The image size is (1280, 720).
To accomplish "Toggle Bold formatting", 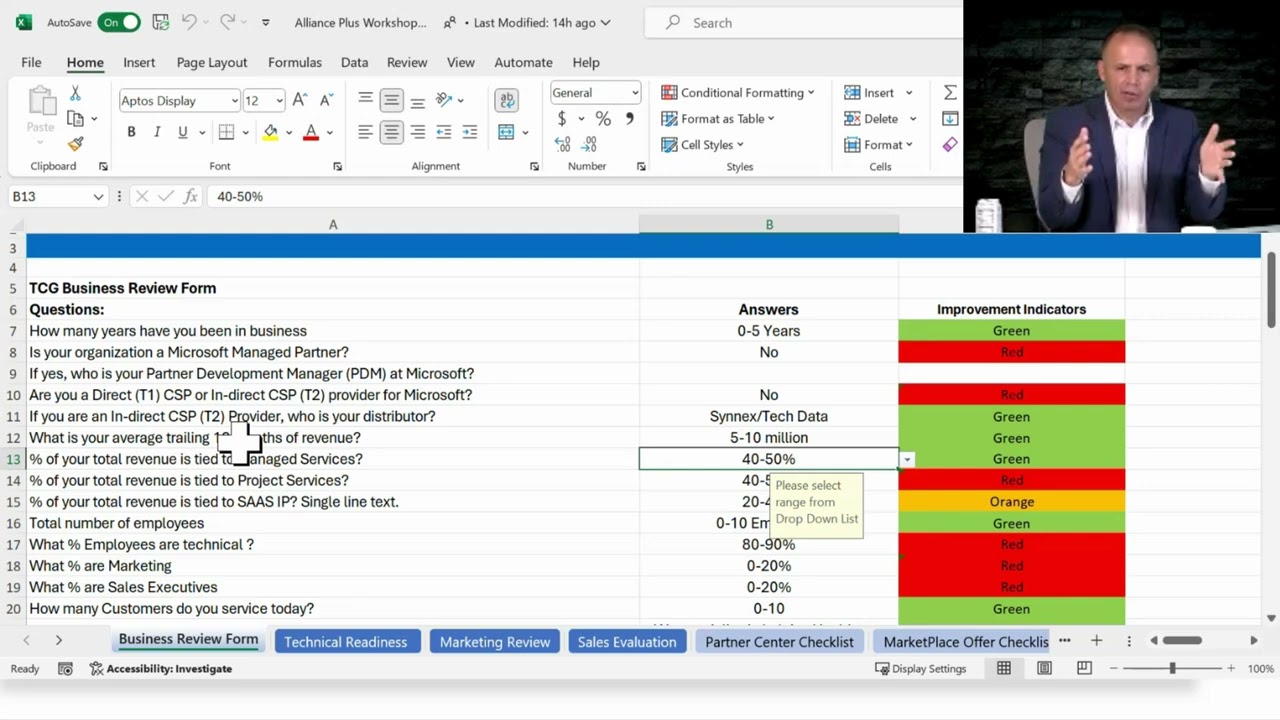I will coord(131,132).
